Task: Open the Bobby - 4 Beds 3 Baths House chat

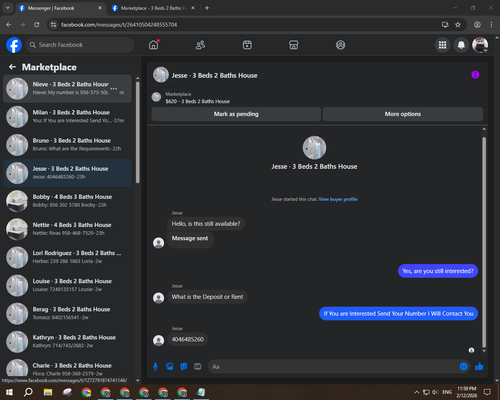Action: 67,201
